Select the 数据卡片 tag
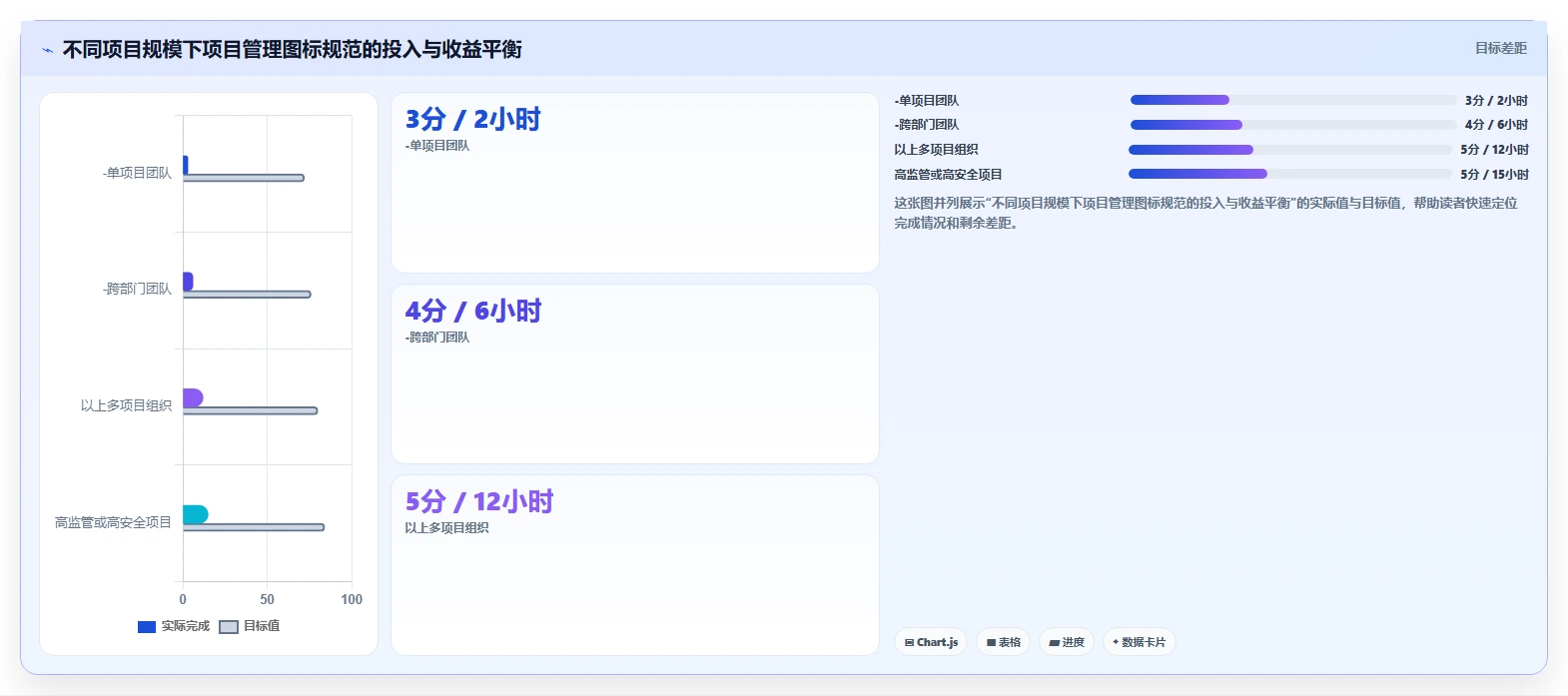The height and width of the screenshot is (696, 1568). coord(1139,642)
